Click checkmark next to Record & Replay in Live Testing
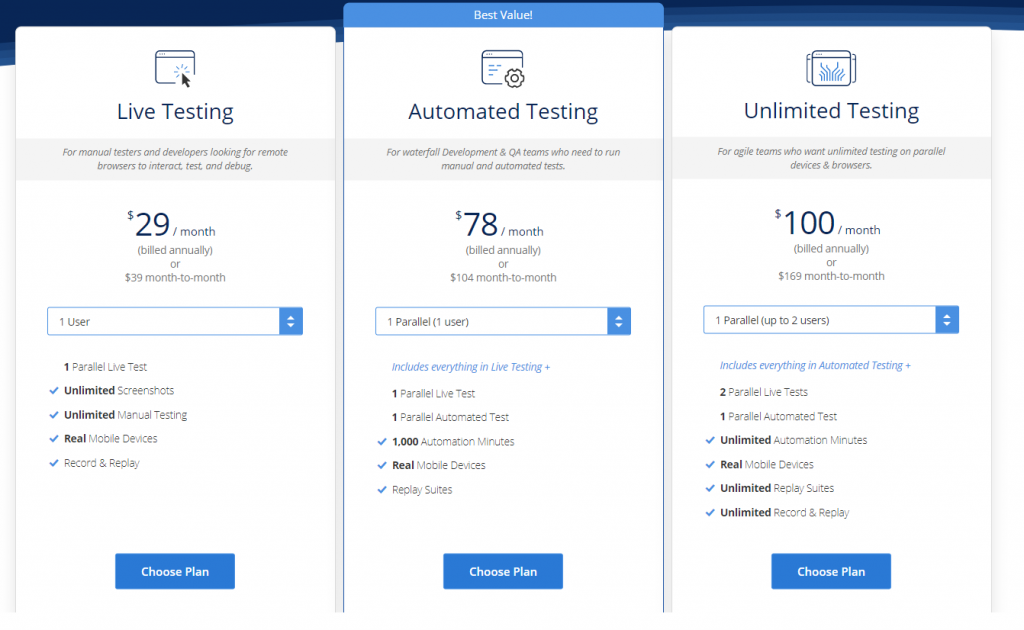 coord(54,463)
